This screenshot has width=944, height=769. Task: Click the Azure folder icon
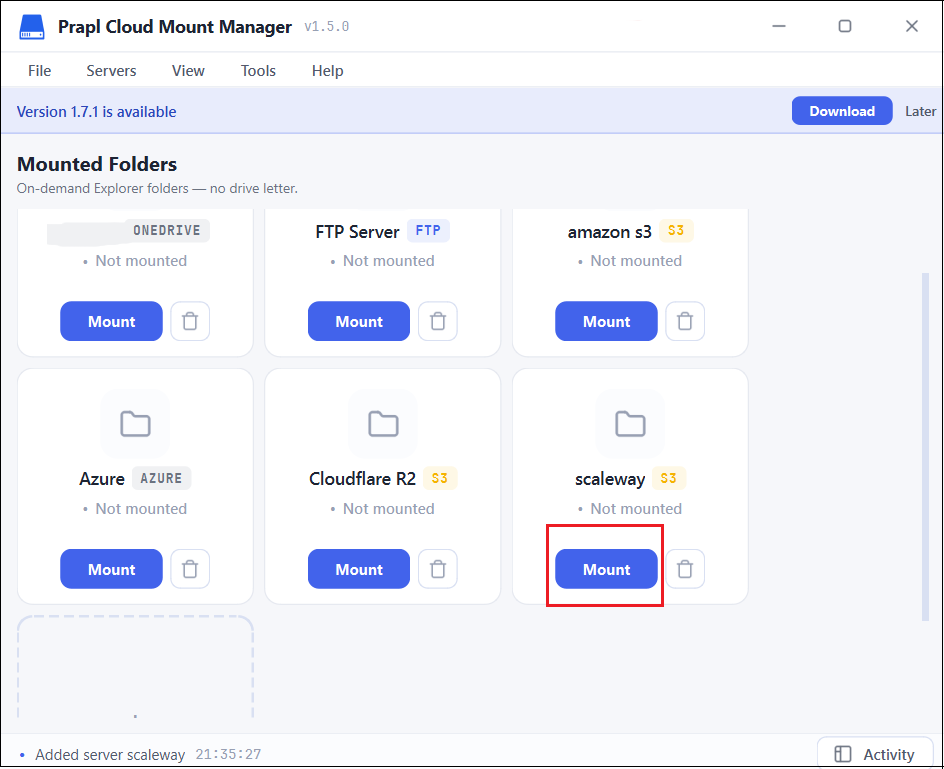click(x=135, y=424)
